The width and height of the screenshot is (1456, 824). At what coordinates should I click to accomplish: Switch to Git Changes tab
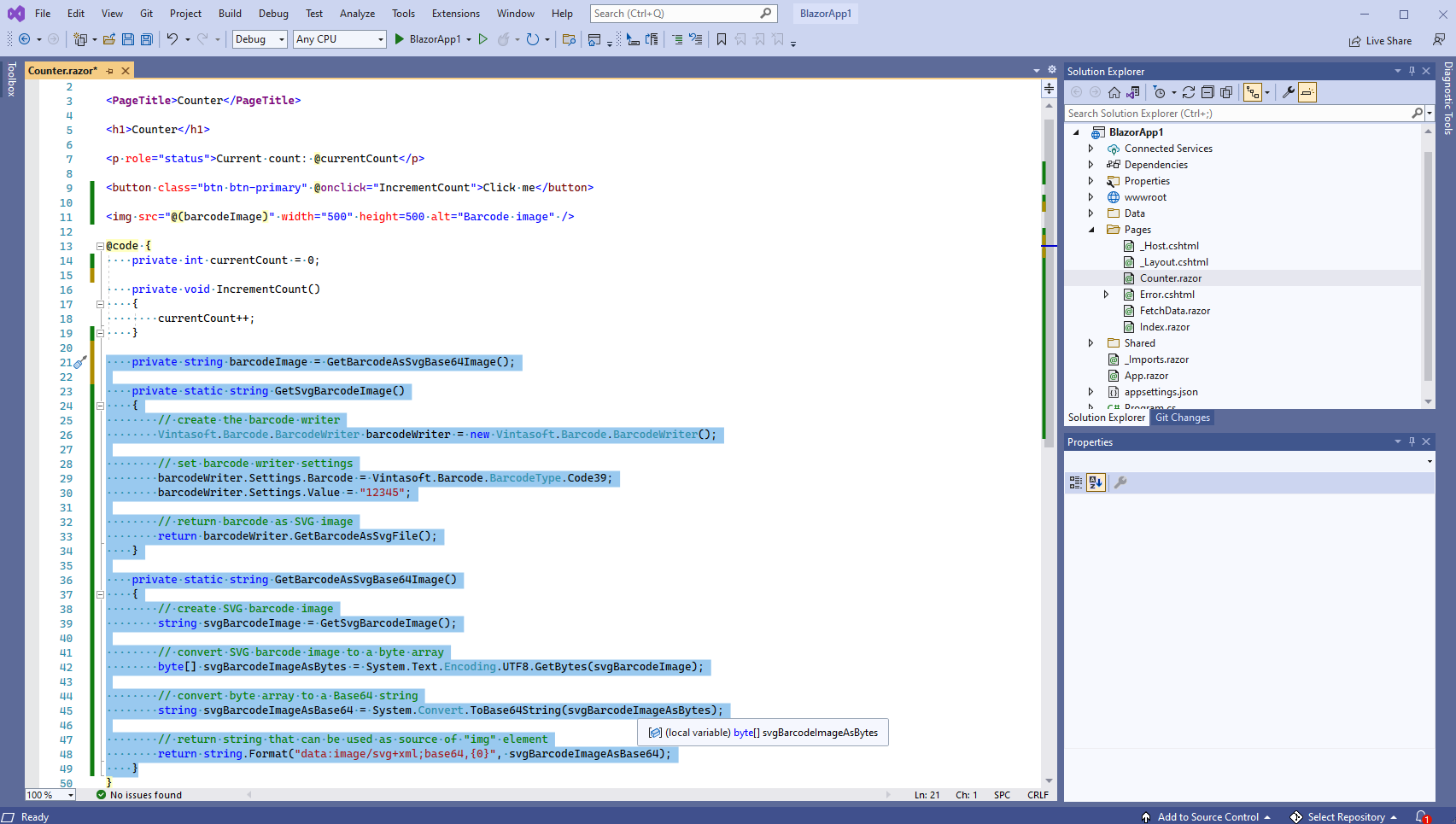point(1183,418)
